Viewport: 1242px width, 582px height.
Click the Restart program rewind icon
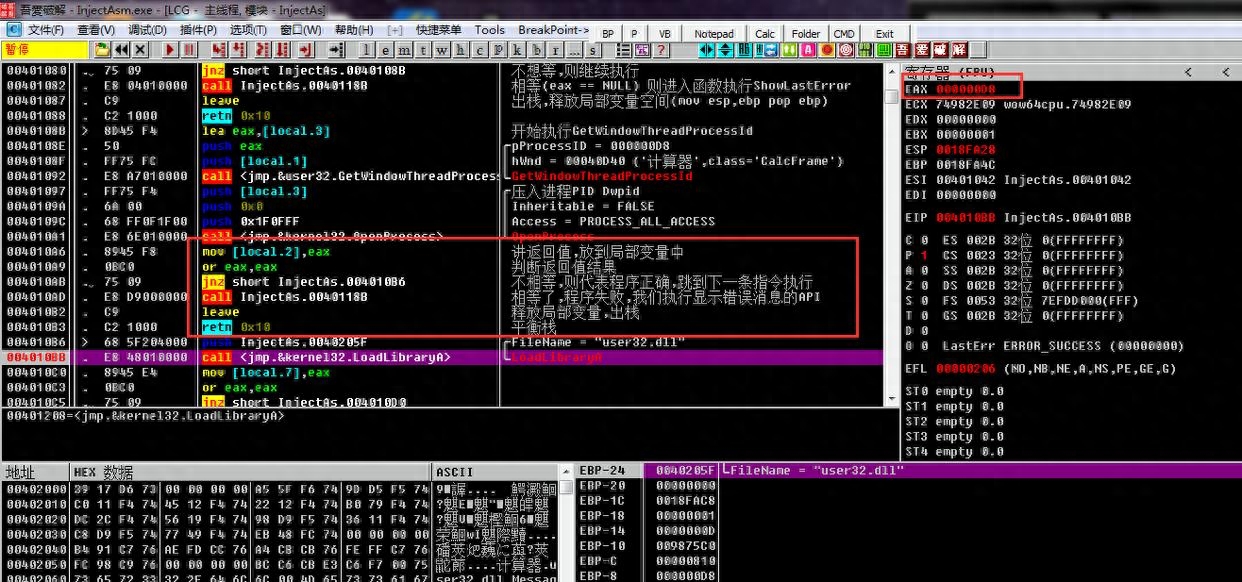pos(121,49)
